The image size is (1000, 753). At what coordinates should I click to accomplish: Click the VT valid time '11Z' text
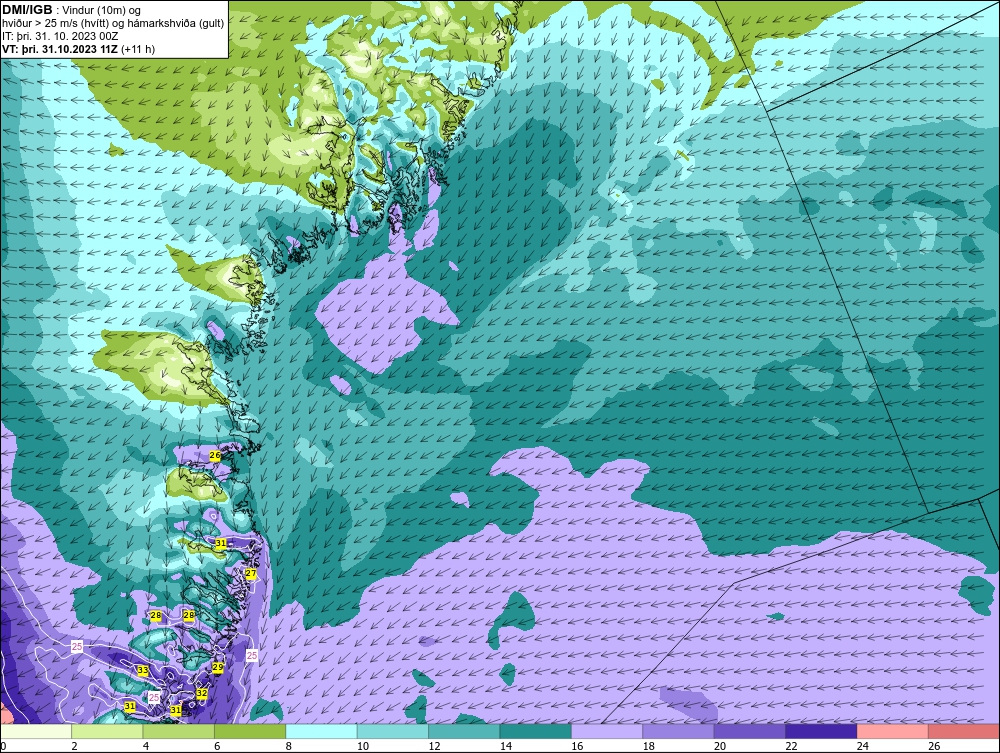click(x=60, y=49)
